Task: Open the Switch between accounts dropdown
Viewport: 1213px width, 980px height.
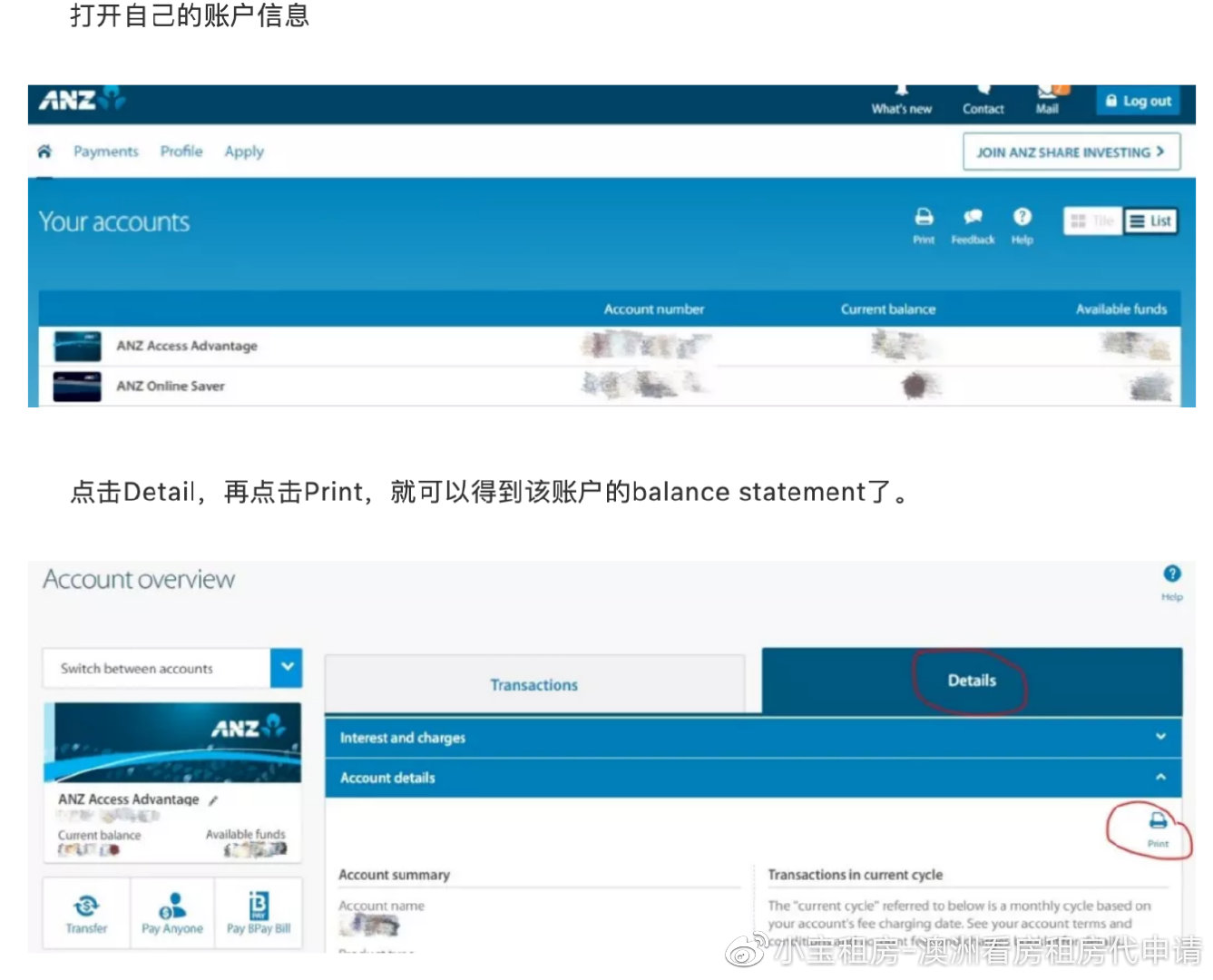Action: click(x=287, y=668)
